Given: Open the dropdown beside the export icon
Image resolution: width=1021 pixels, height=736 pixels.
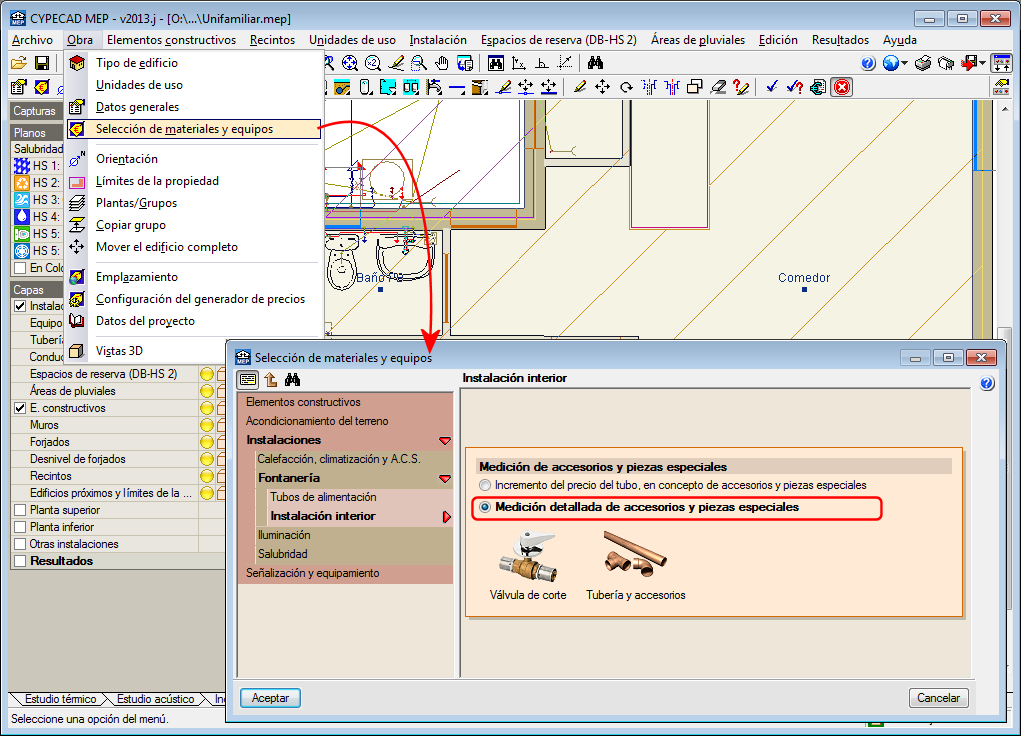Looking at the screenshot, I should [983, 64].
